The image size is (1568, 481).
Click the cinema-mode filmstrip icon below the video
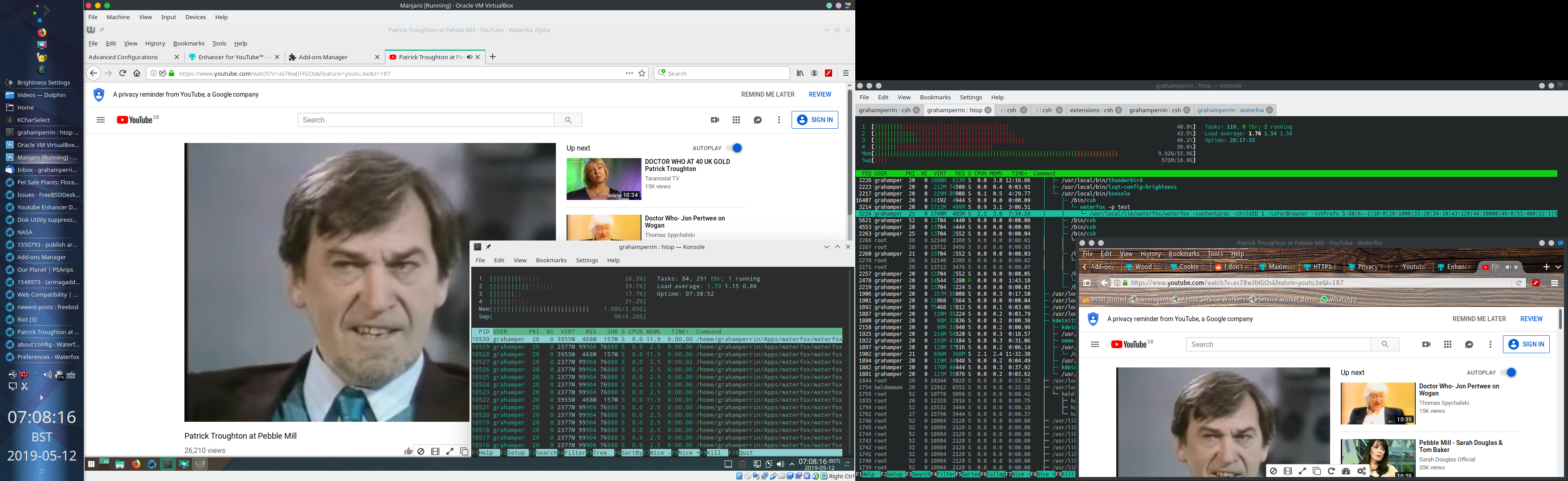click(x=435, y=451)
